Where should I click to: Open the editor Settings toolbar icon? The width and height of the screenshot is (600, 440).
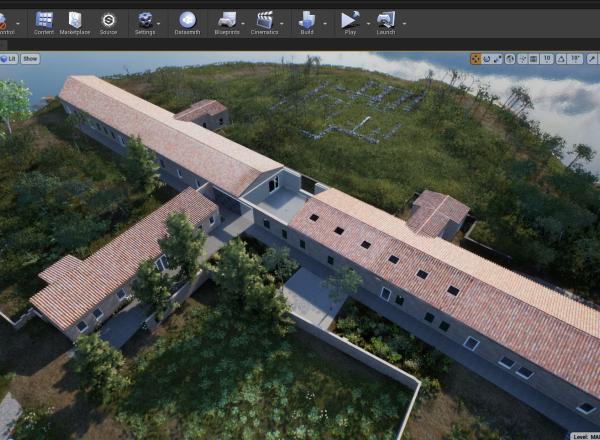[x=145, y=23]
